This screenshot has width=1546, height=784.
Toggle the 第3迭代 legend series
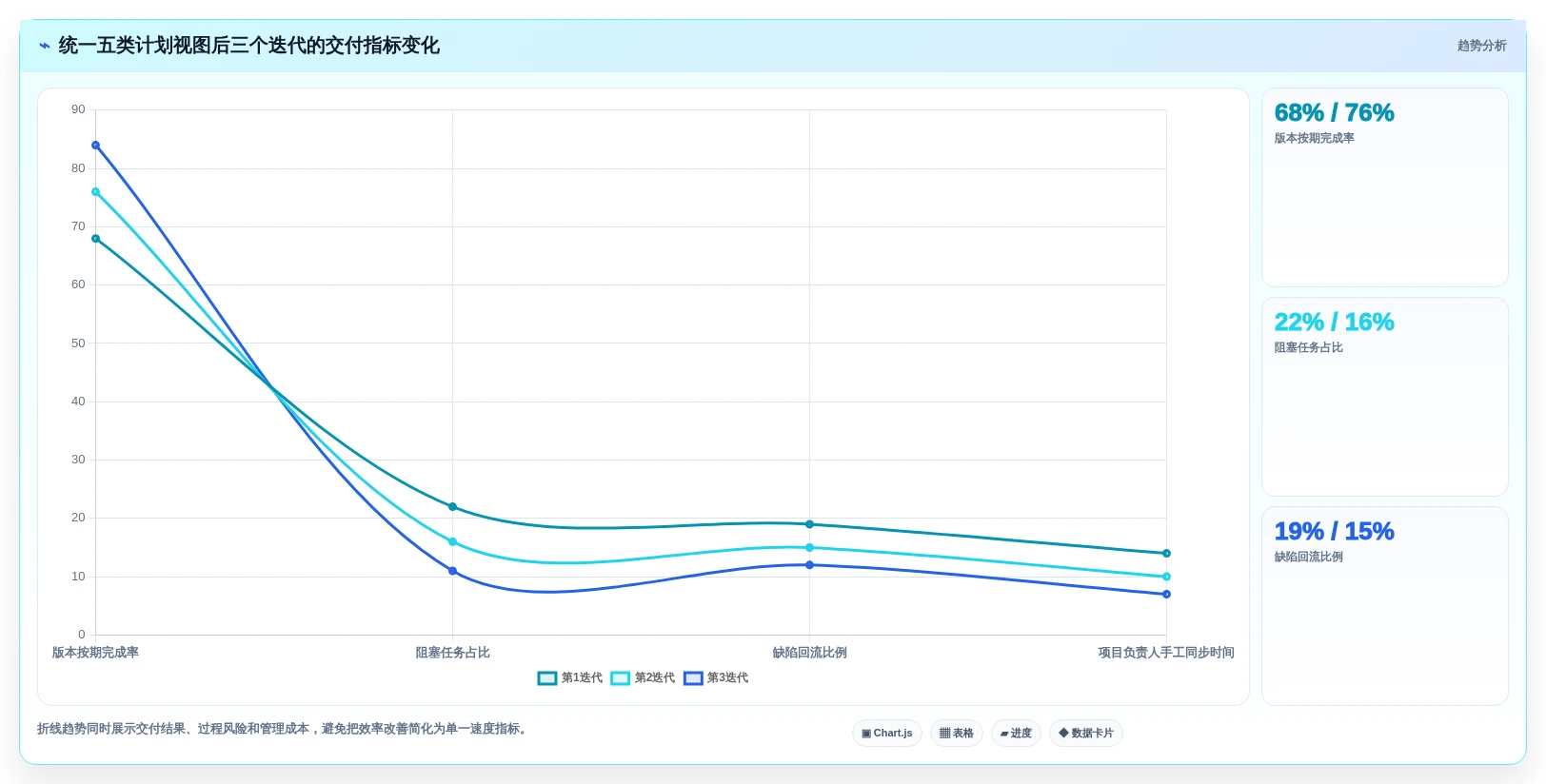[x=716, y=678]
